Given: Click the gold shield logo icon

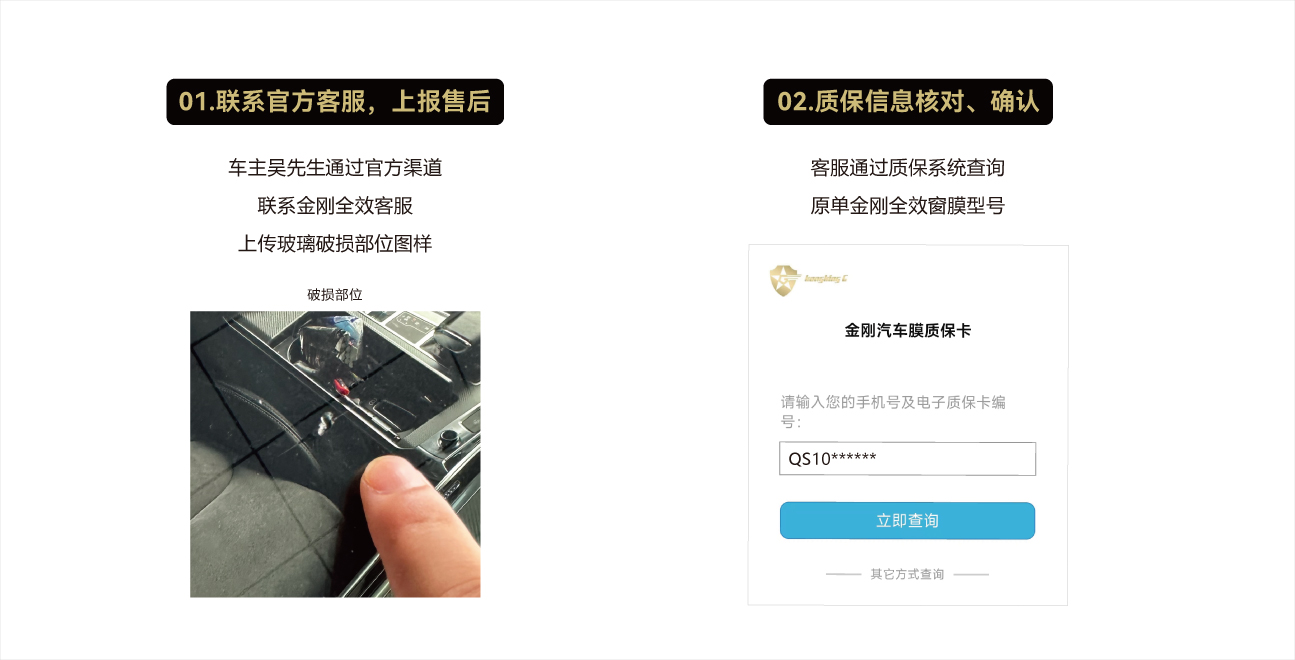Looking at the screenshot, I should 785,281.
